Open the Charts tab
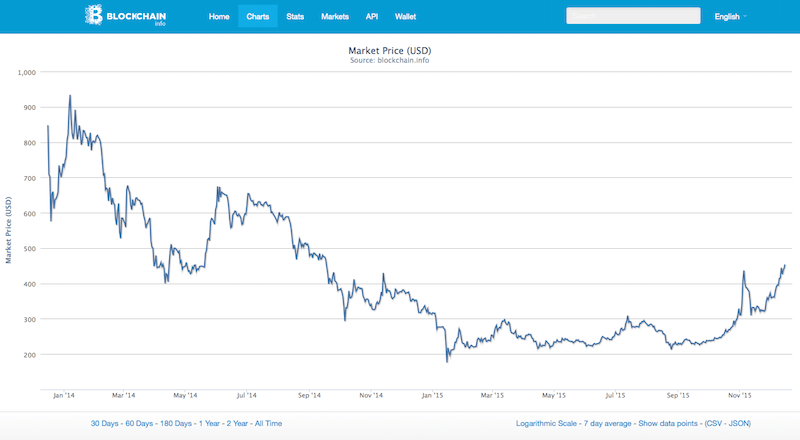This screenshot has width=800, height=440. (258, 16)
